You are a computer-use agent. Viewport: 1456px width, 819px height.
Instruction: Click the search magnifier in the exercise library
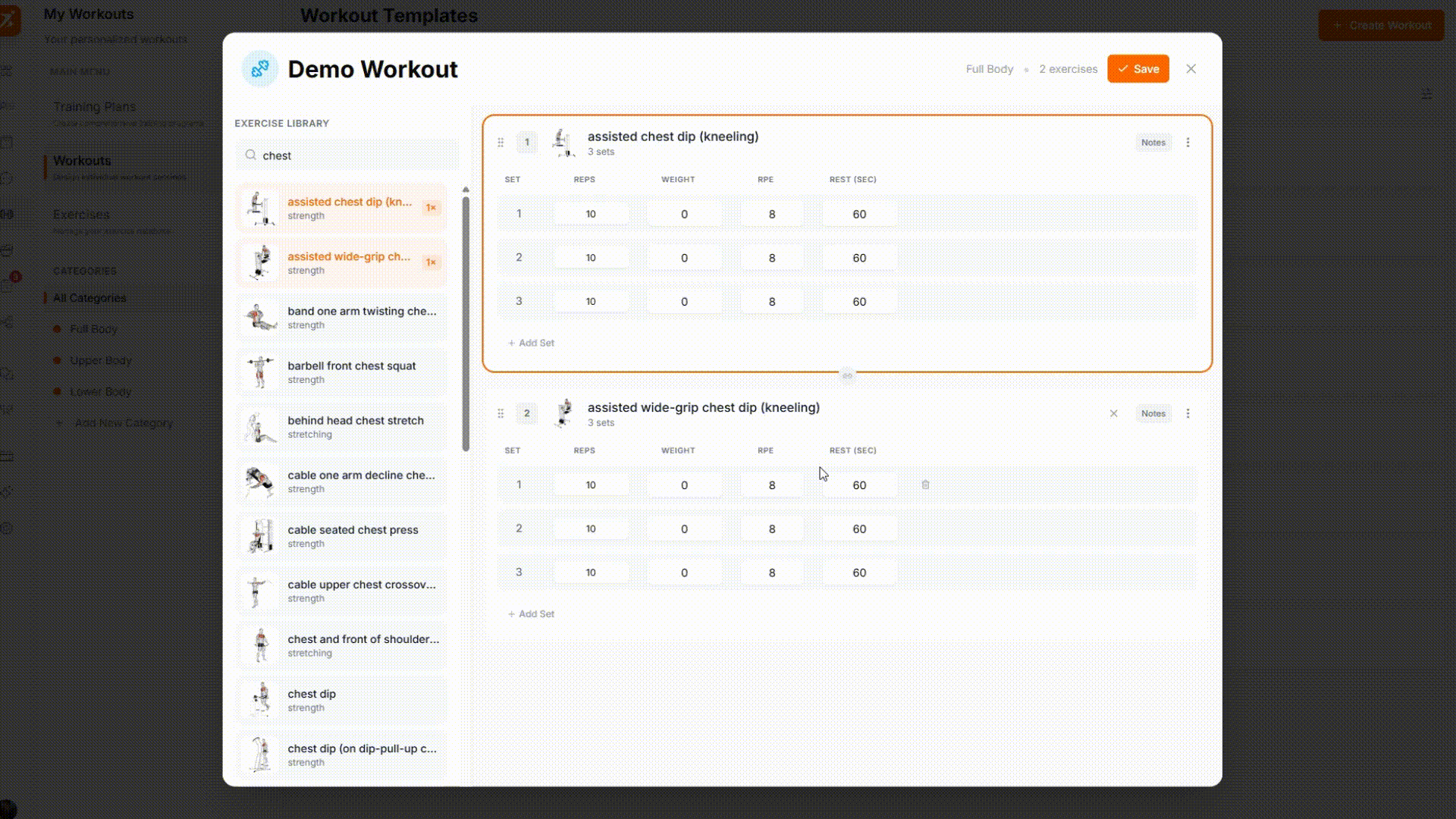[x=250, y=155]
